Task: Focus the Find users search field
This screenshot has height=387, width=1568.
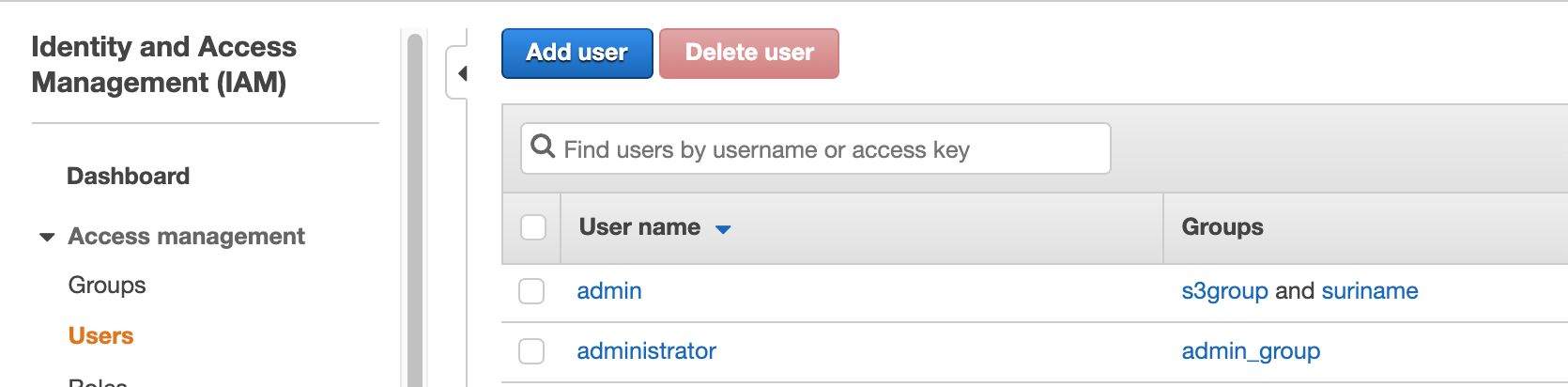Action: tap(826, 149)
